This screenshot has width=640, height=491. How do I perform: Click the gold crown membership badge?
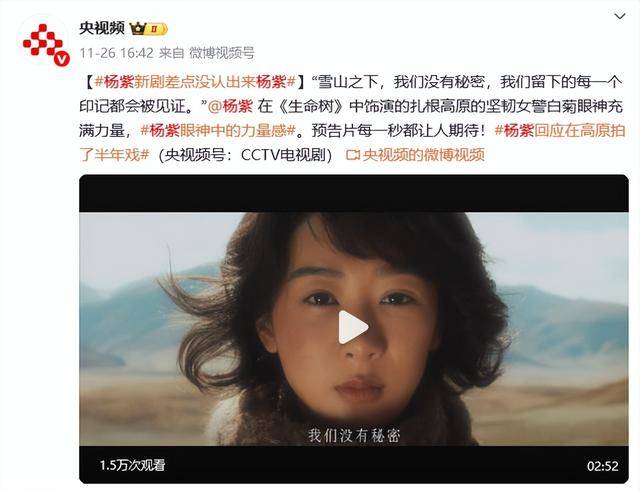pos(138,29)
